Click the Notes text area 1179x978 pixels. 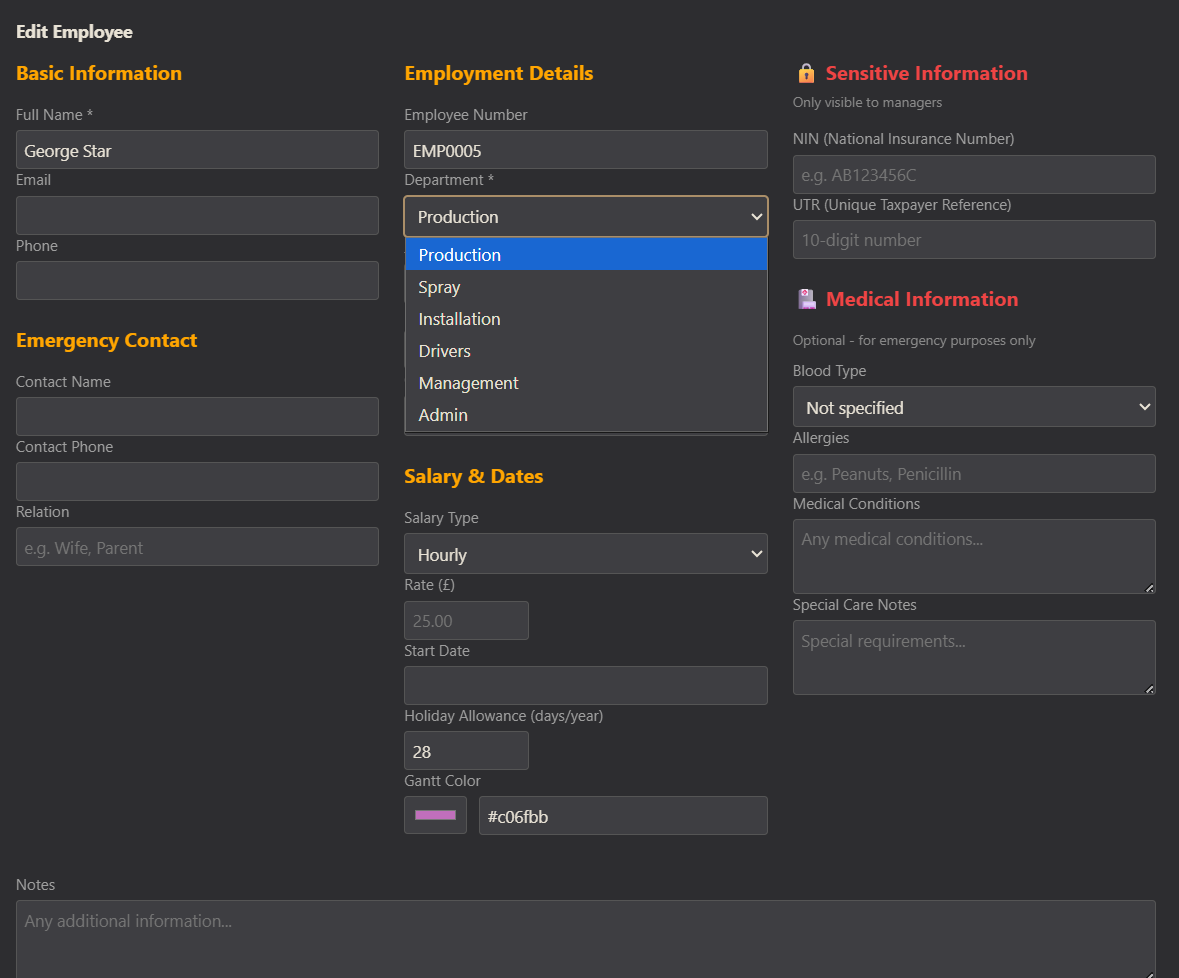click(585, 938)
